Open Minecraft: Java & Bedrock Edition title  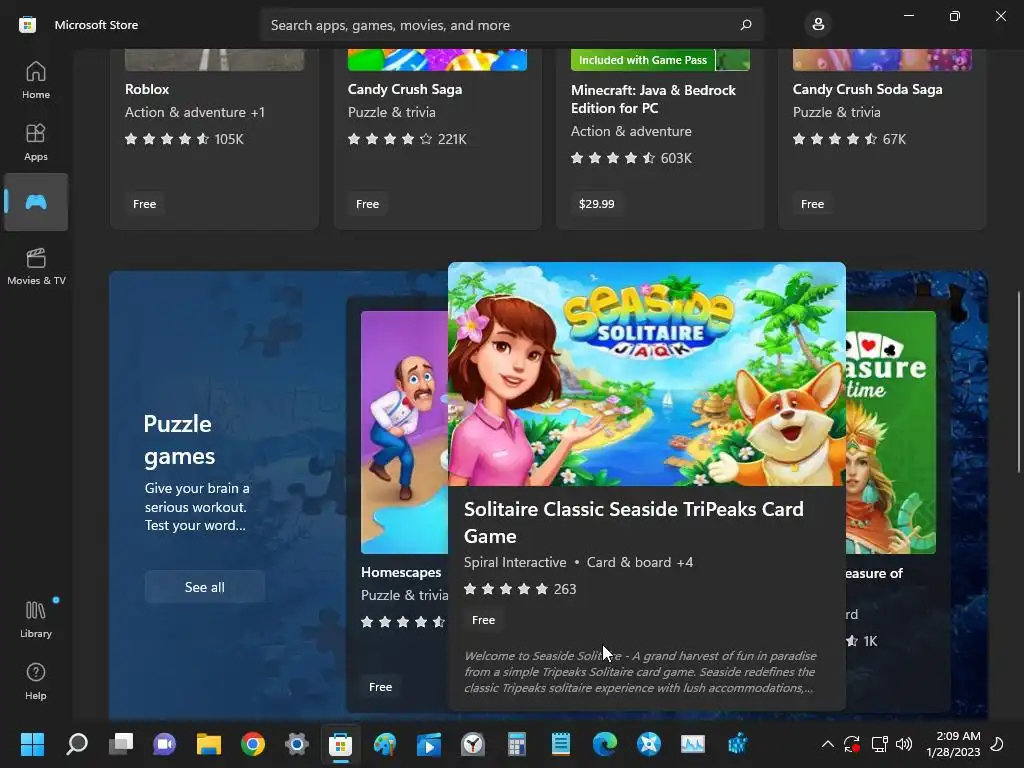[x=653, y=99]
